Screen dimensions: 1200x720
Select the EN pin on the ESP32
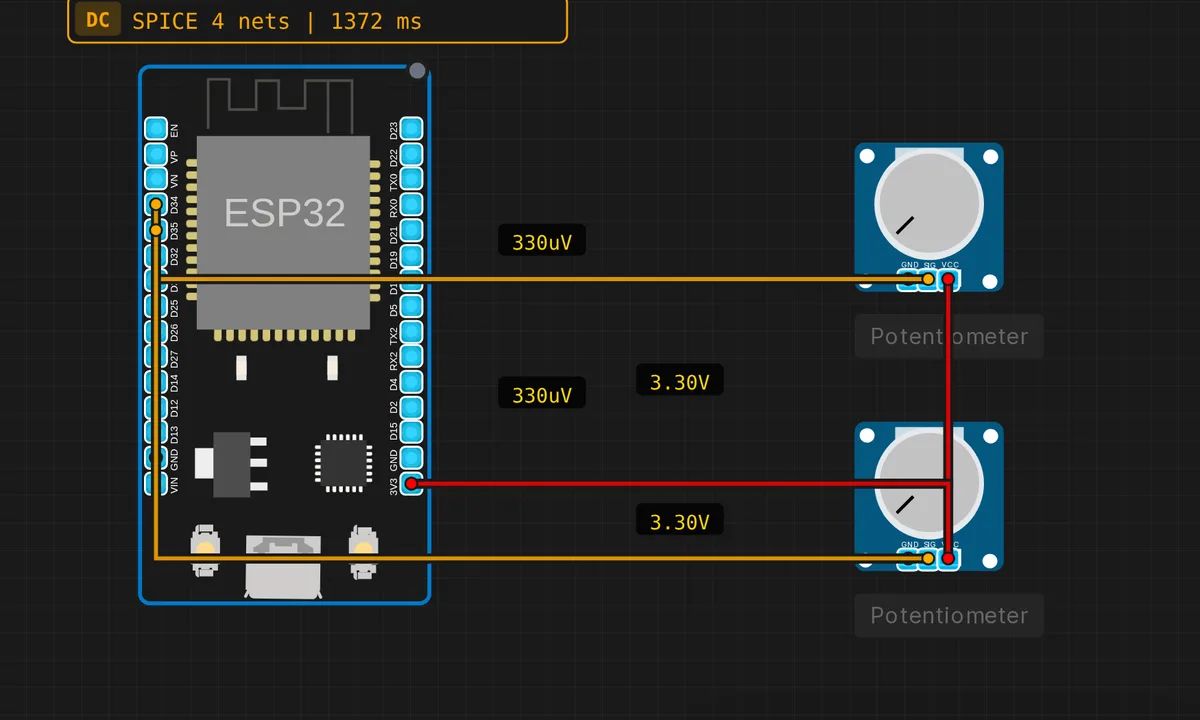(x=156, y=129)
